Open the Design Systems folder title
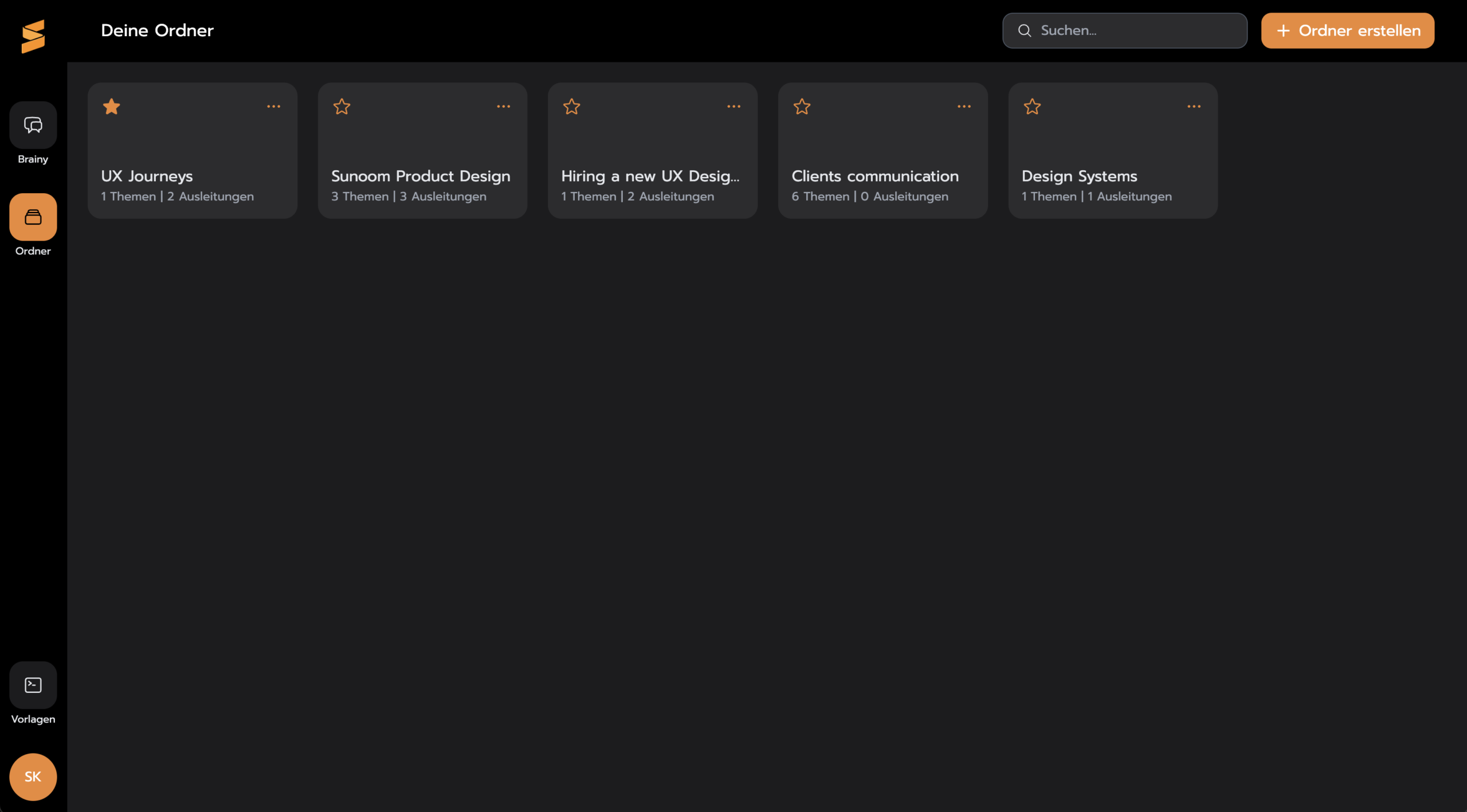Viewport: 1467px width, 812px height. [1079, 176]
